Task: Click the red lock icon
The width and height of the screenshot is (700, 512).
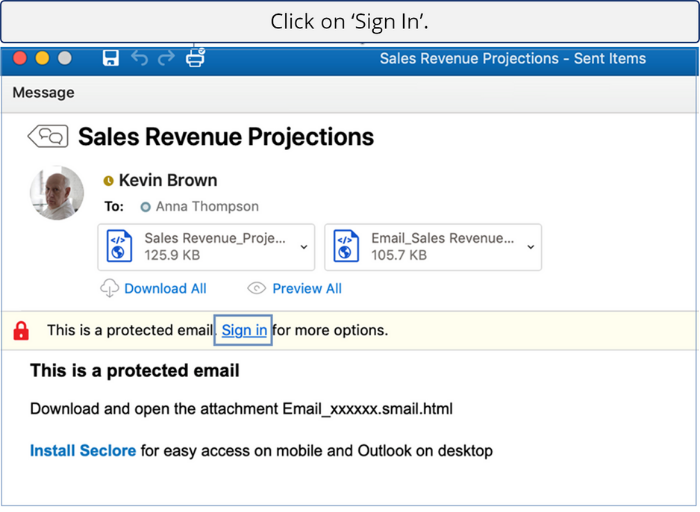Action: pos(21,330)
